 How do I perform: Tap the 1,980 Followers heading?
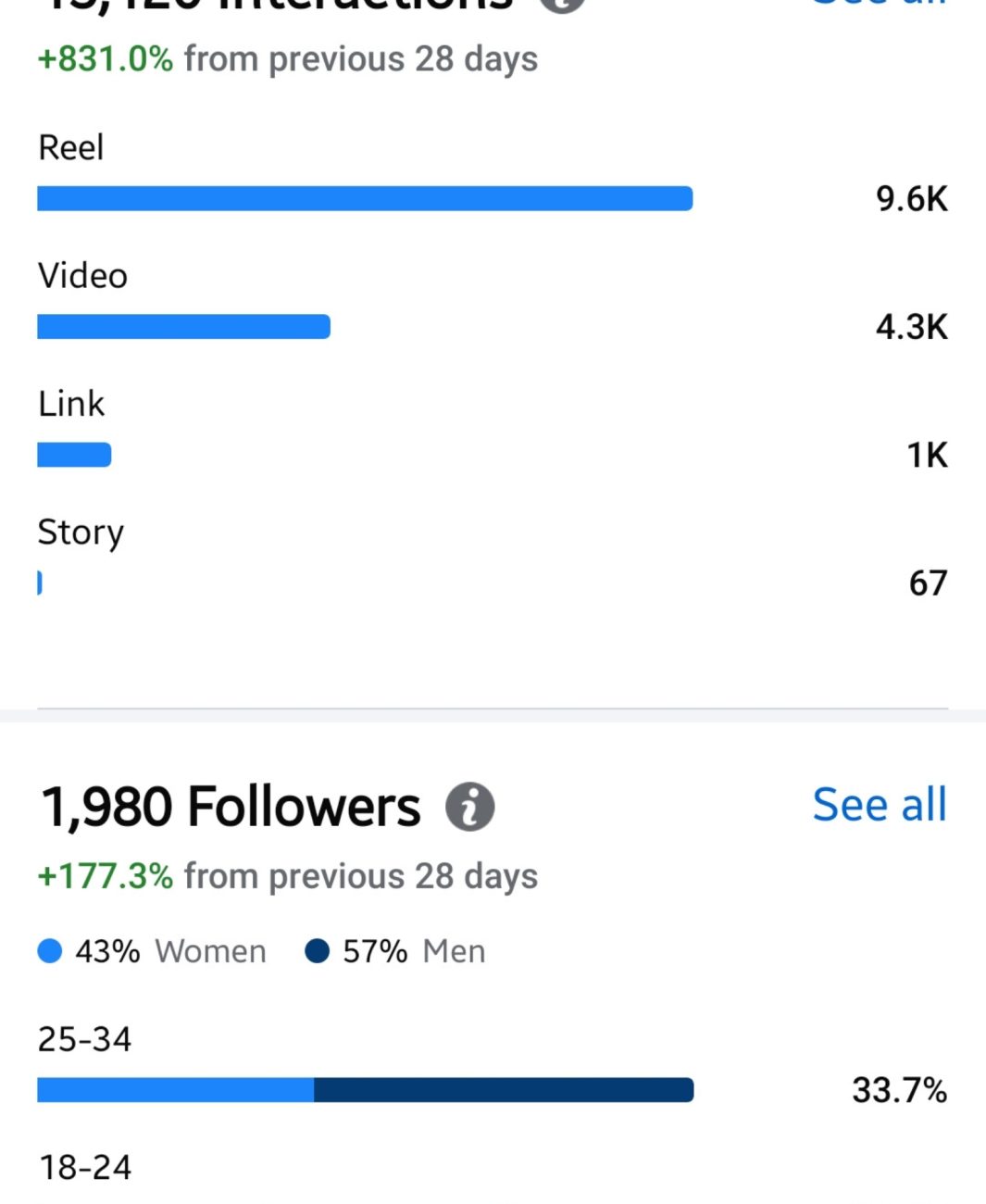point(231,807)
